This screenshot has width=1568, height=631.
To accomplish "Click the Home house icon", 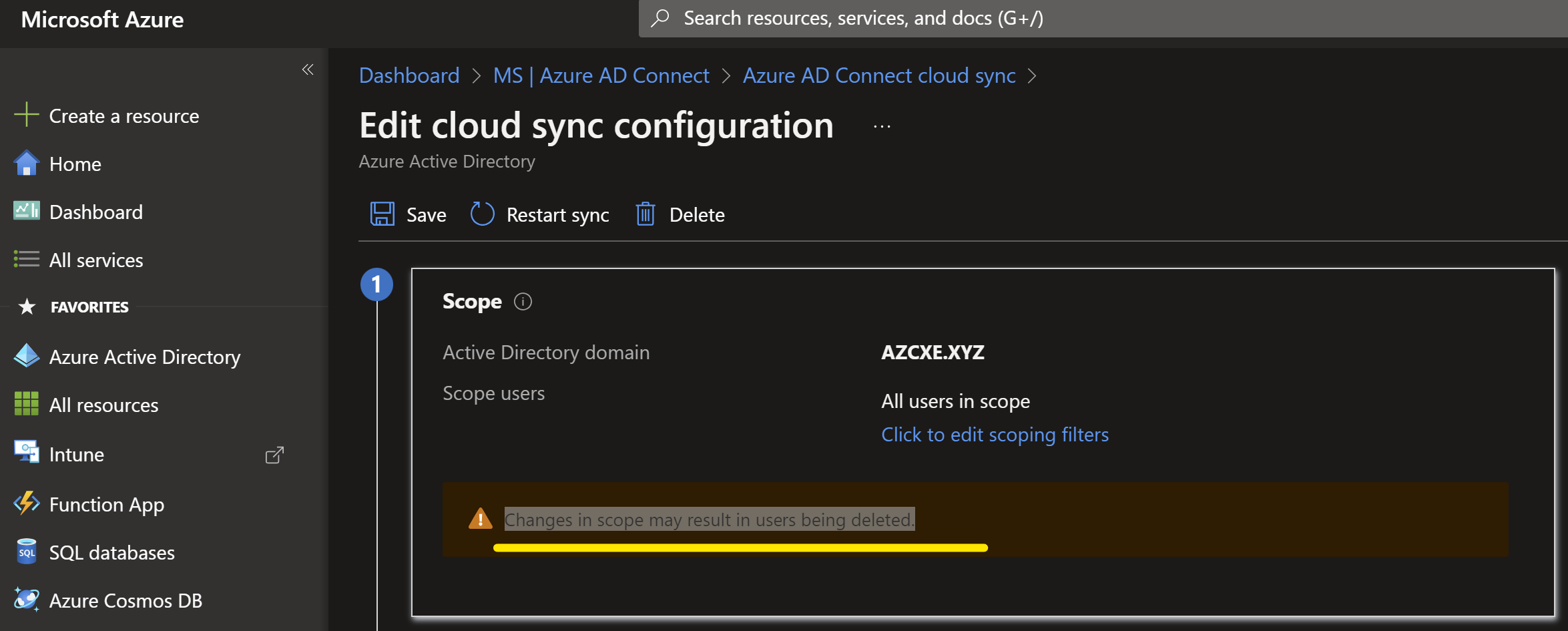I will pyautogui.click(x=26, y=163).
